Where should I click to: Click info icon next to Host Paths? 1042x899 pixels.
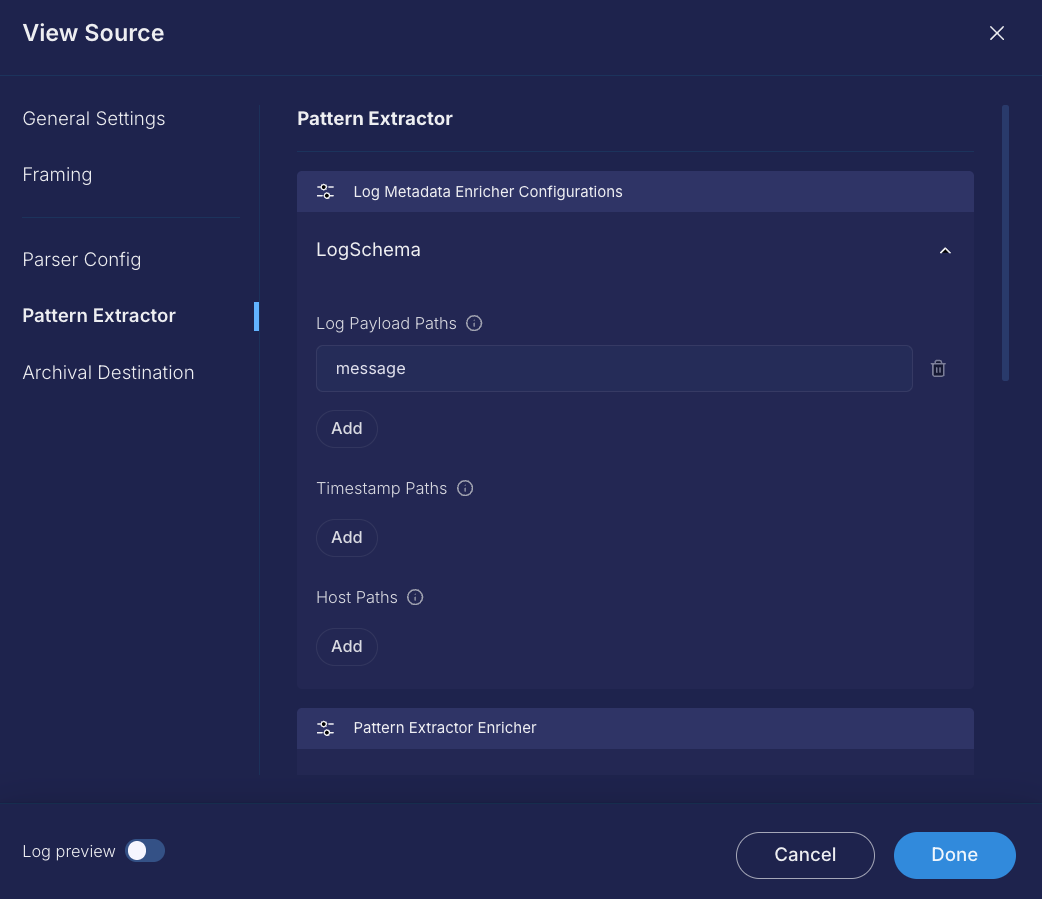tap(415, 597)
